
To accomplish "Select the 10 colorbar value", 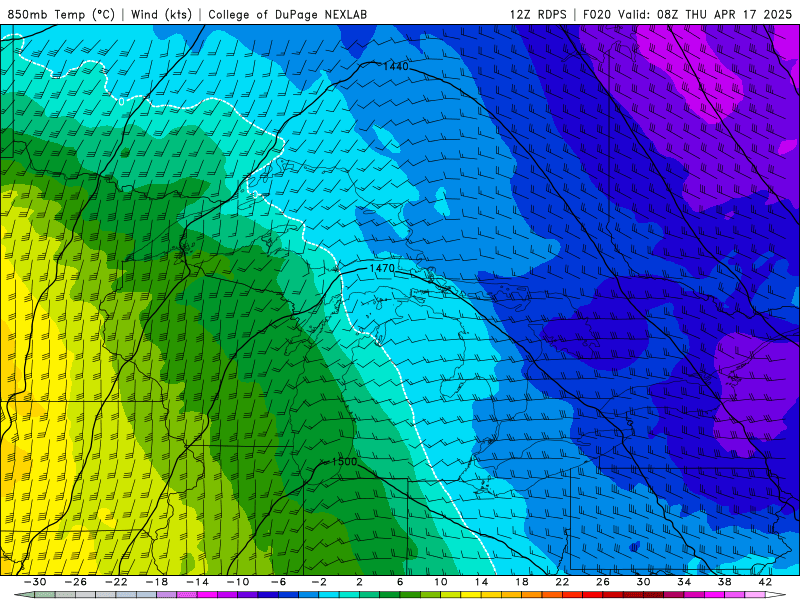I will (x=441, y=582).
